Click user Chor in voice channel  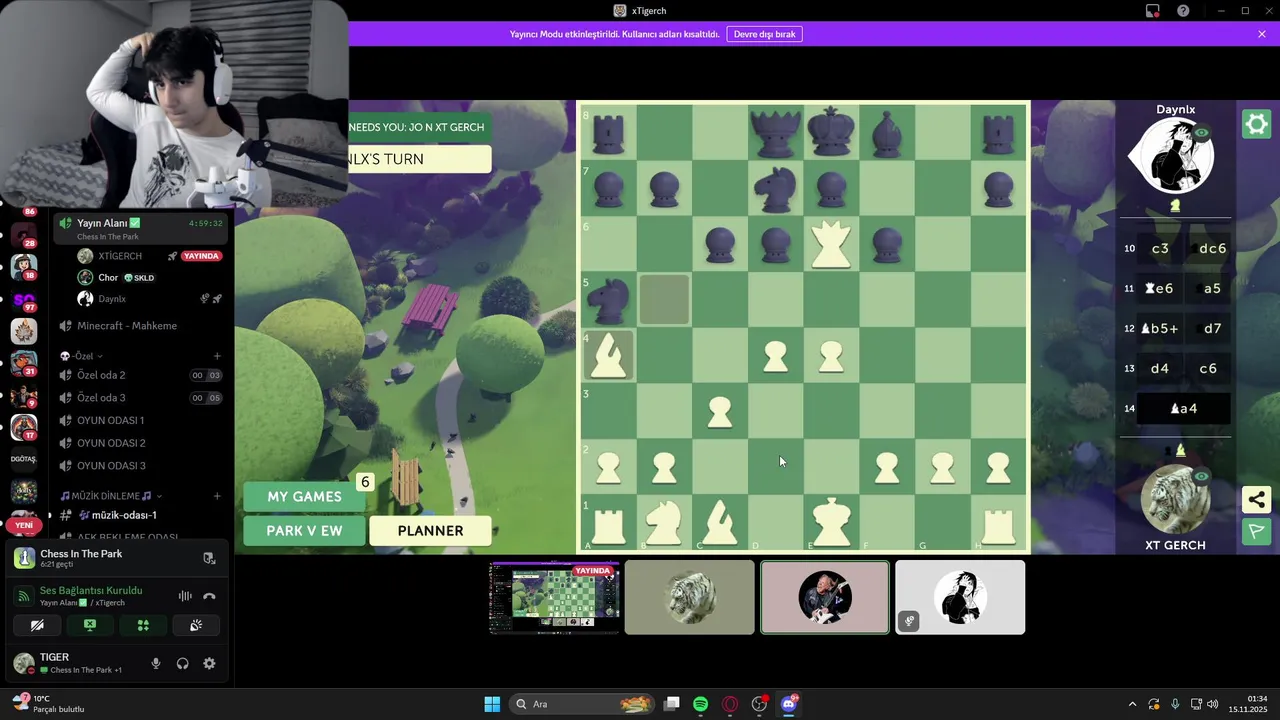108,278
